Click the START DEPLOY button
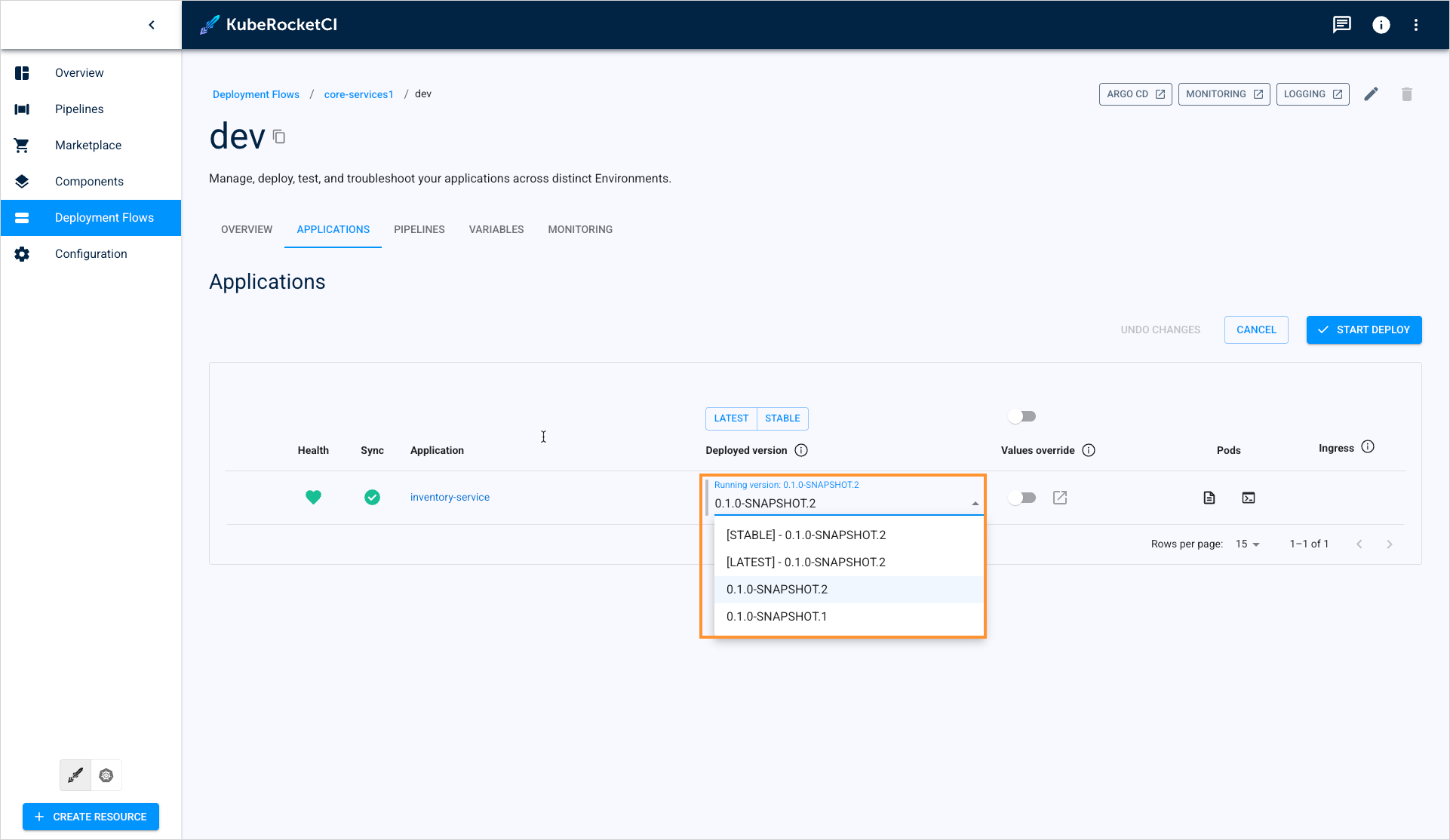The image size is (1450, 840). 1363,330
